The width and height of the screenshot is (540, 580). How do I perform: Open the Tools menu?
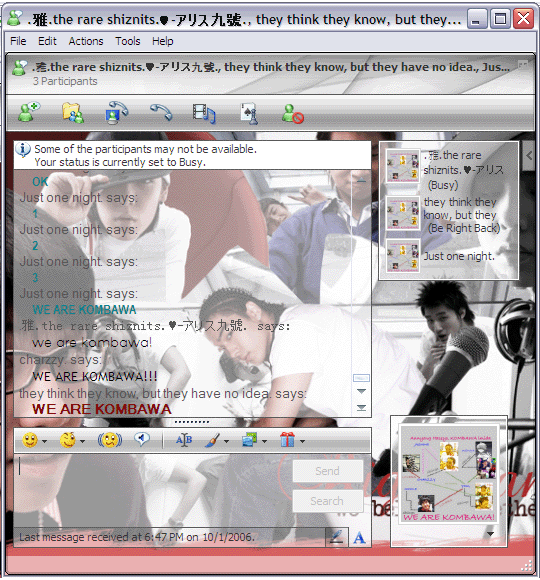[128, 41]
